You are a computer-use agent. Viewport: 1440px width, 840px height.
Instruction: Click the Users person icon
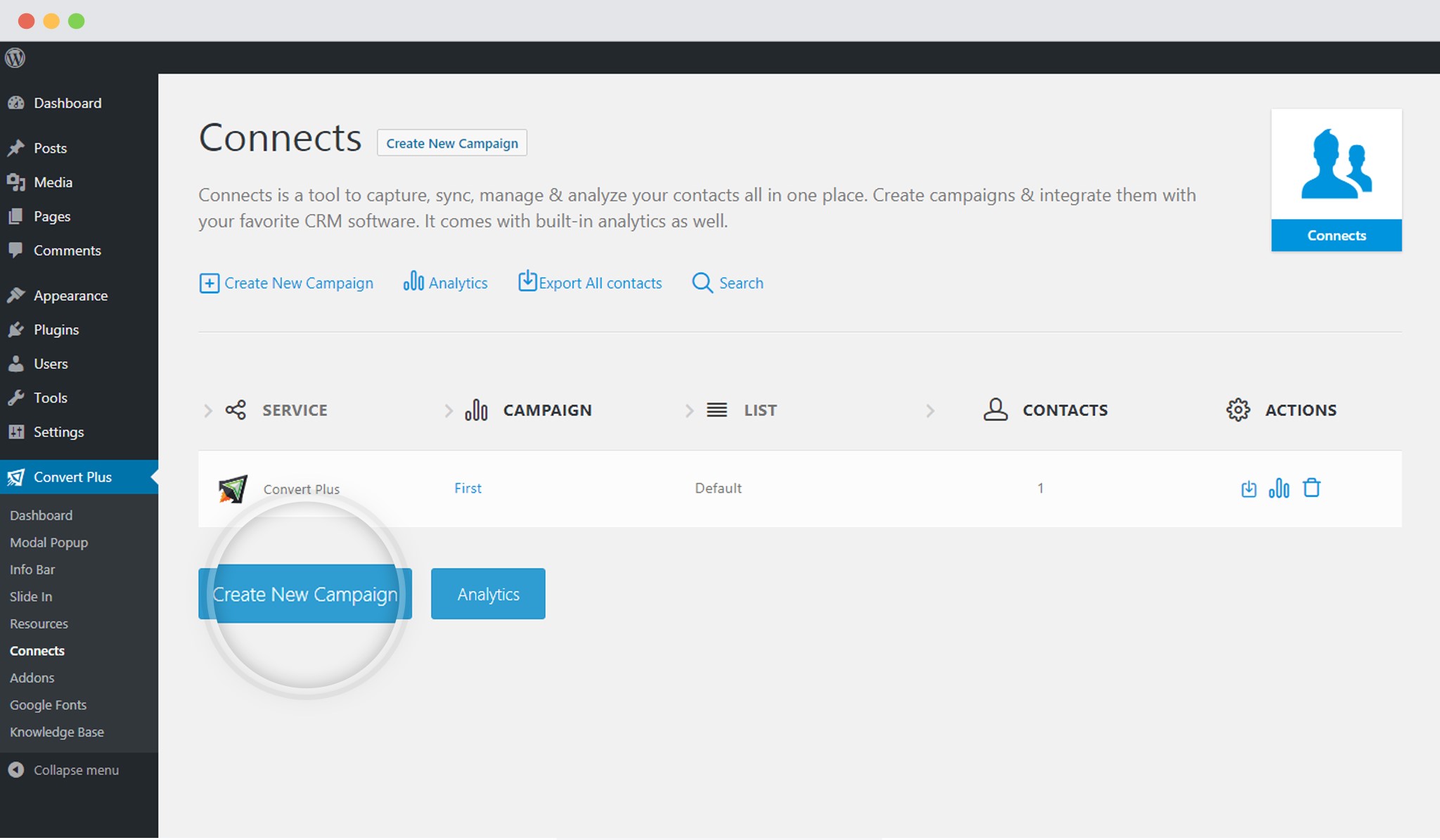point(16,363)
